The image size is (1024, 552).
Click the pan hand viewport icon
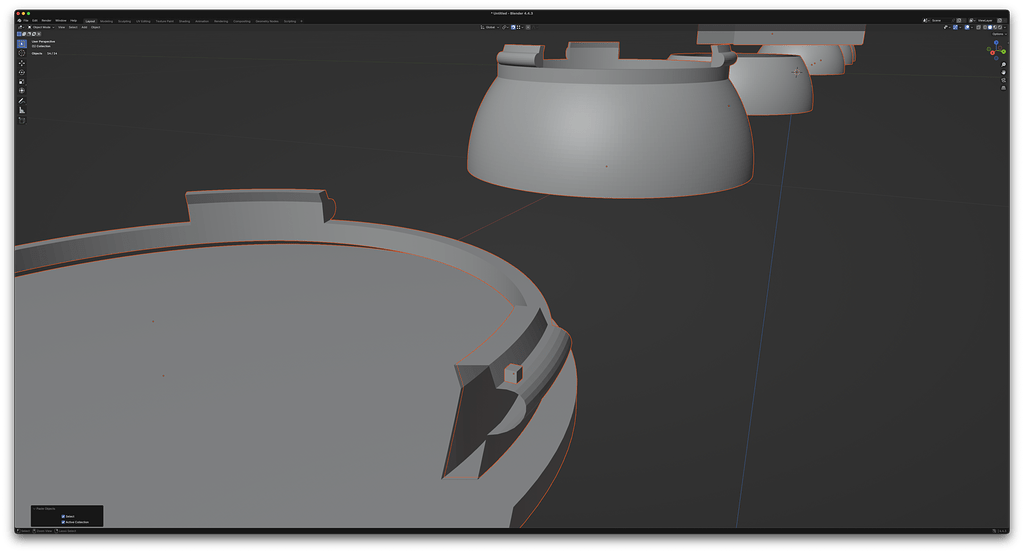point(1004,73)
